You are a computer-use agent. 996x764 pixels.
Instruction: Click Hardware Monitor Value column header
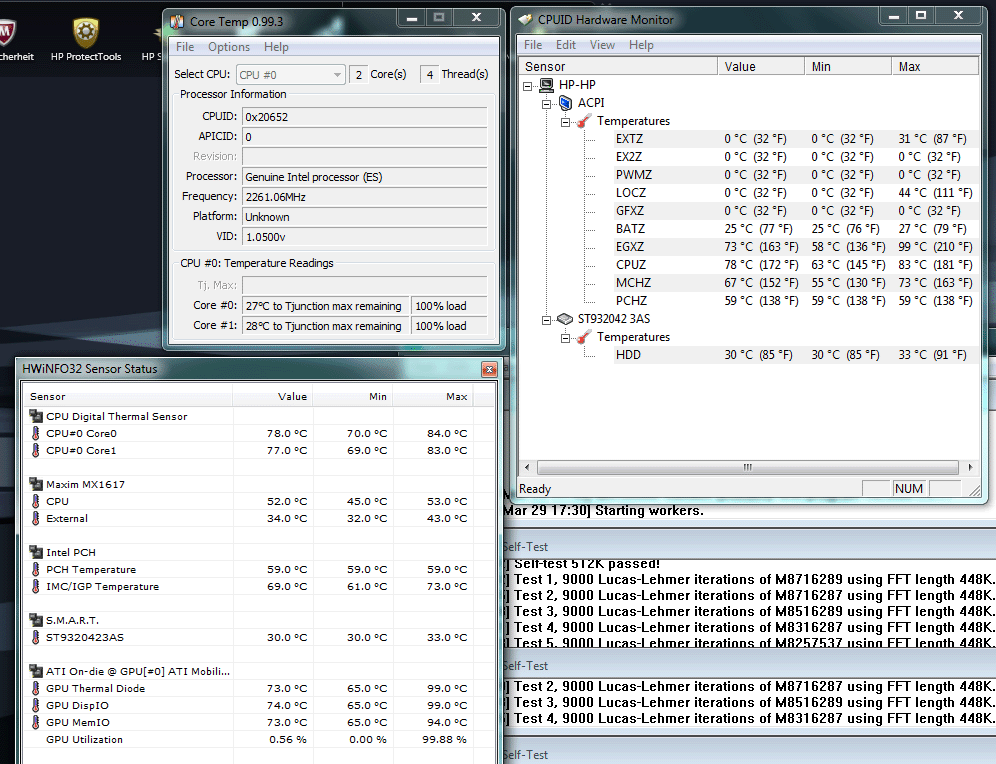[761, 67]
